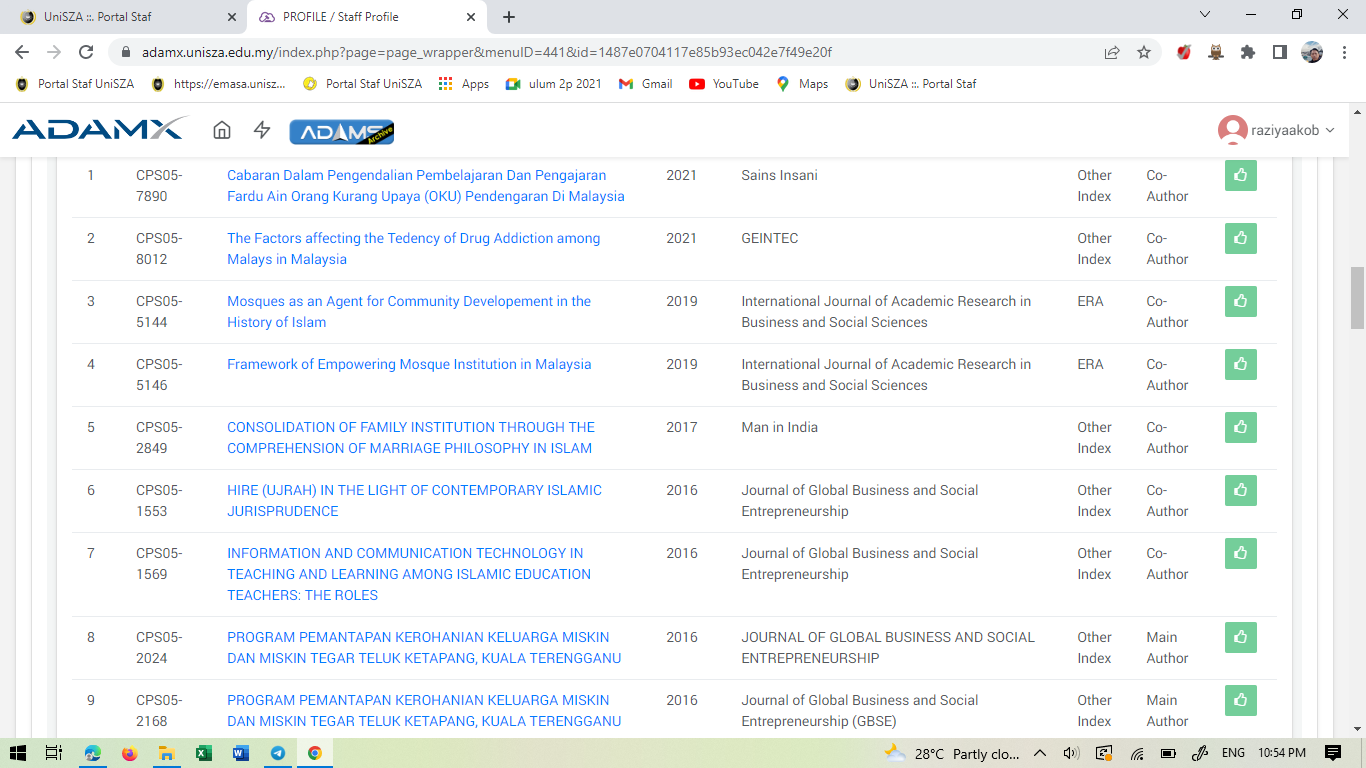Open Framework of Empowering Mosque Institution link

(x=409, y=364)
